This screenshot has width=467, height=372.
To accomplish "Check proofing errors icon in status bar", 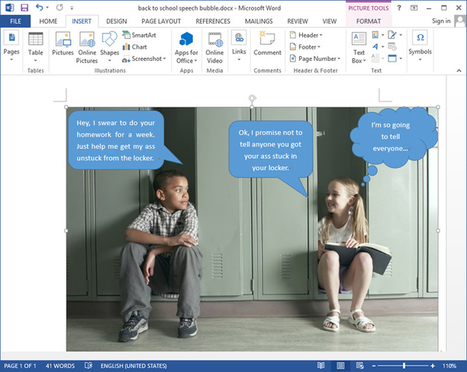I will pos(88,366).
